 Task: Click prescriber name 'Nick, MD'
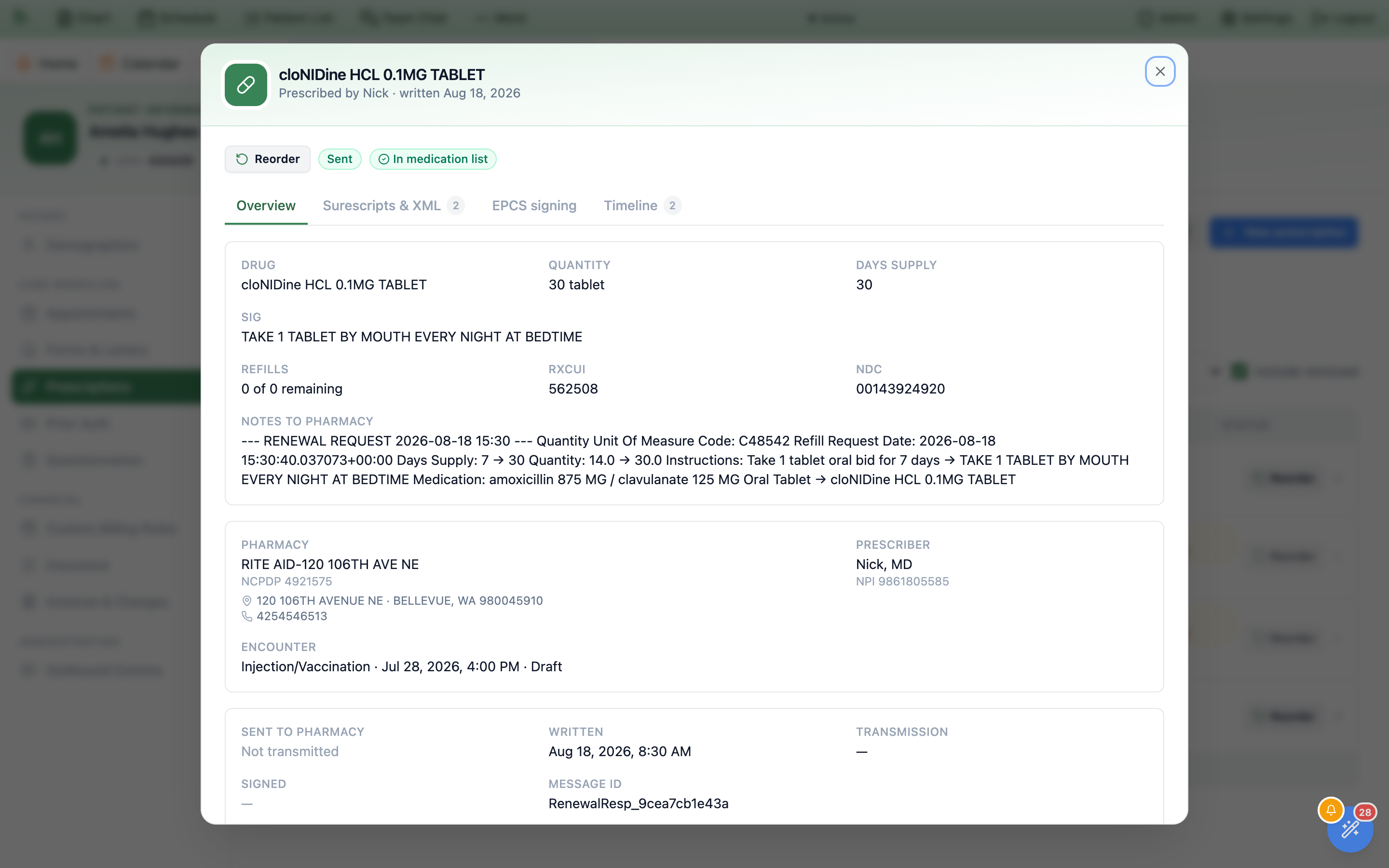(884, 564)
